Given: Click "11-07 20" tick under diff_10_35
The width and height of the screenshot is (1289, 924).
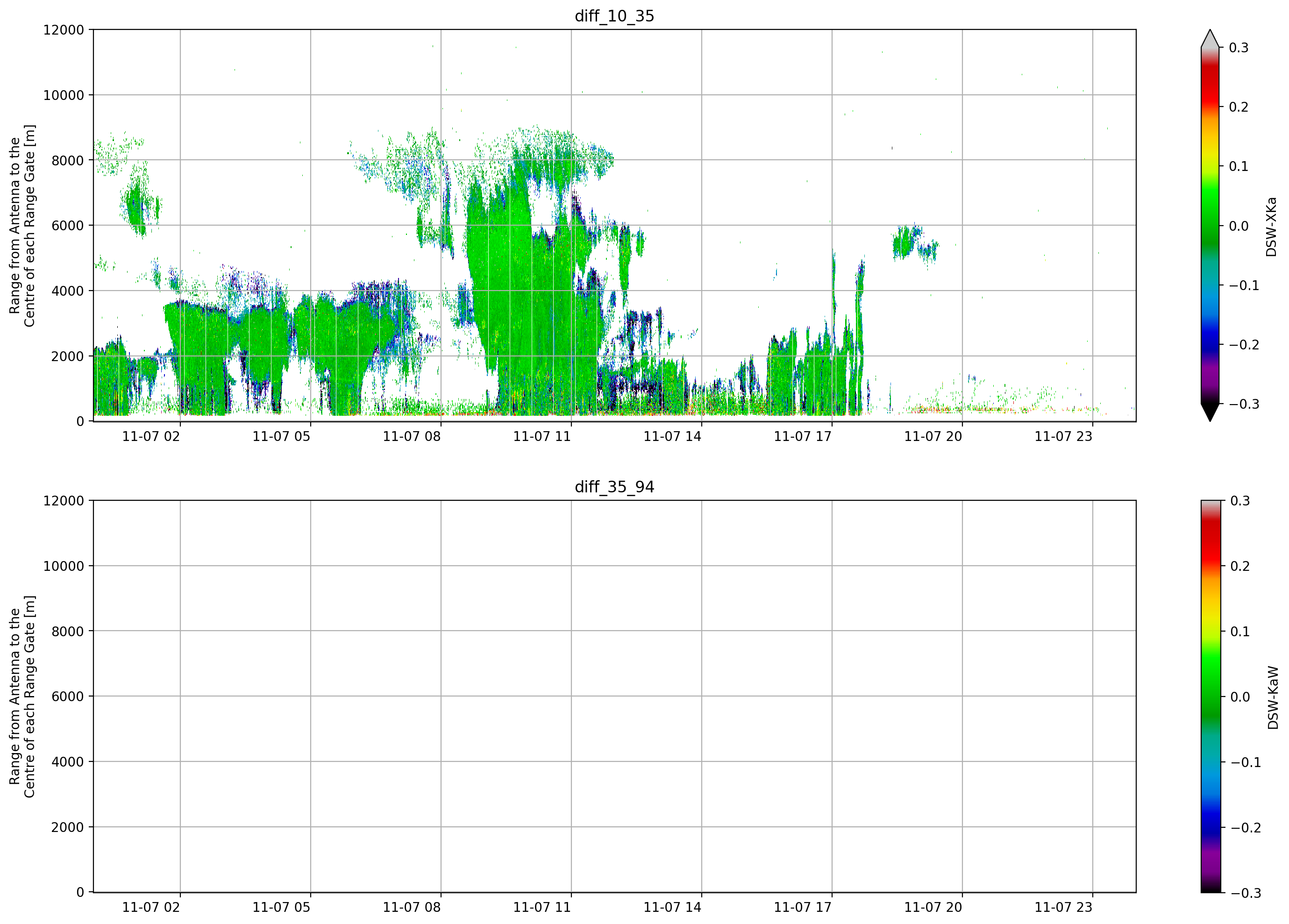Looking at the screenshot, I should pos(933,436).
